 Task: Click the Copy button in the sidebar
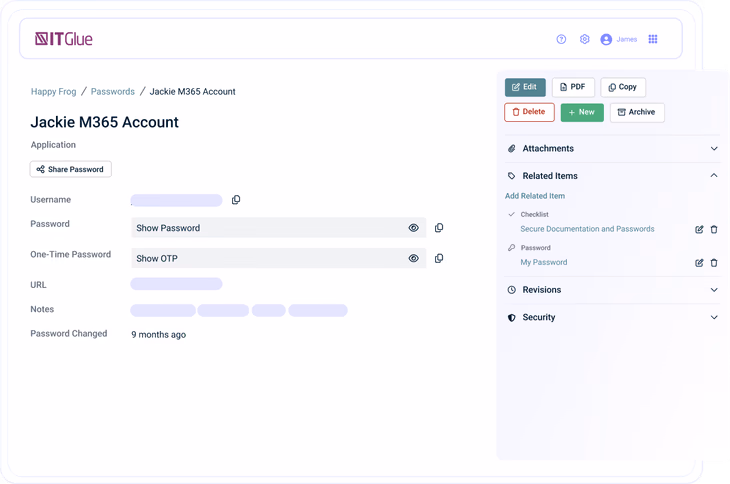[x=623, y=87]
